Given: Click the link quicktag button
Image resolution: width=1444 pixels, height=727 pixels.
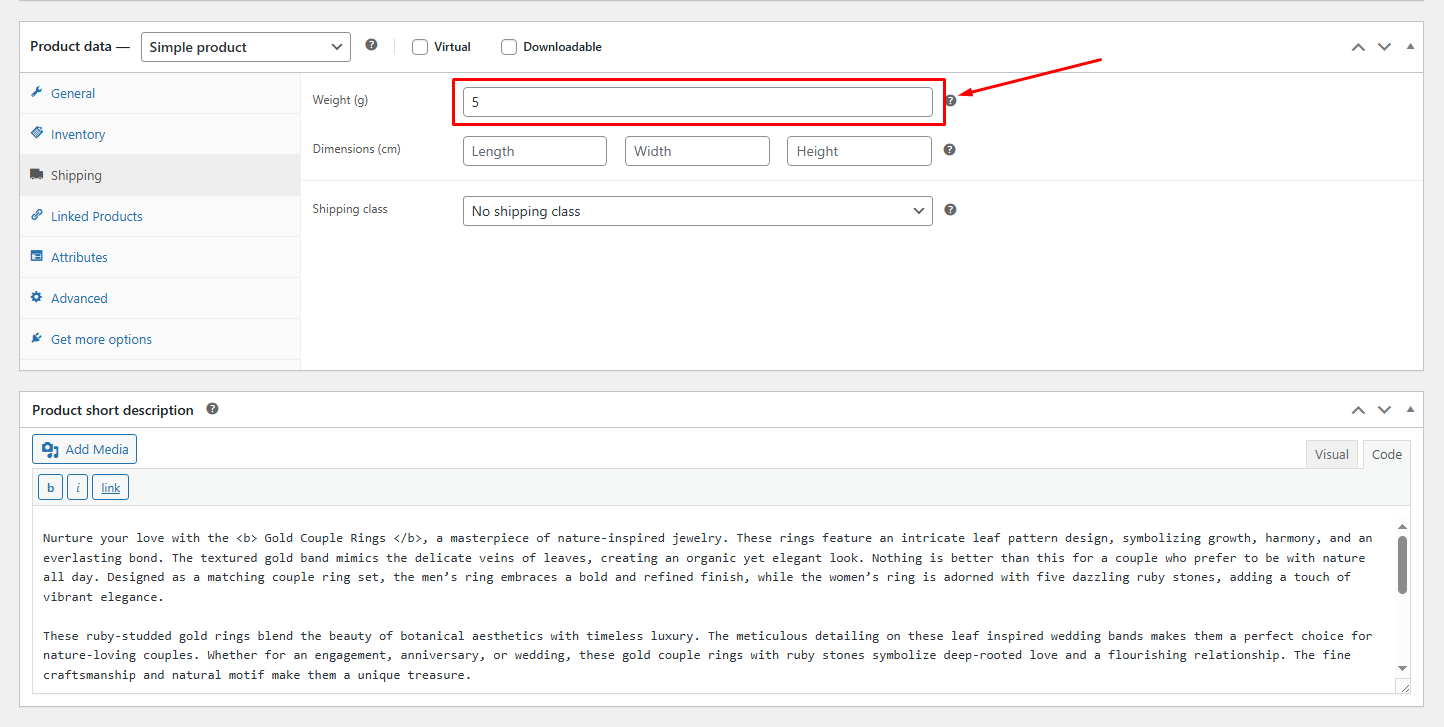Looking at the screenshot, I should coord(110,487).
